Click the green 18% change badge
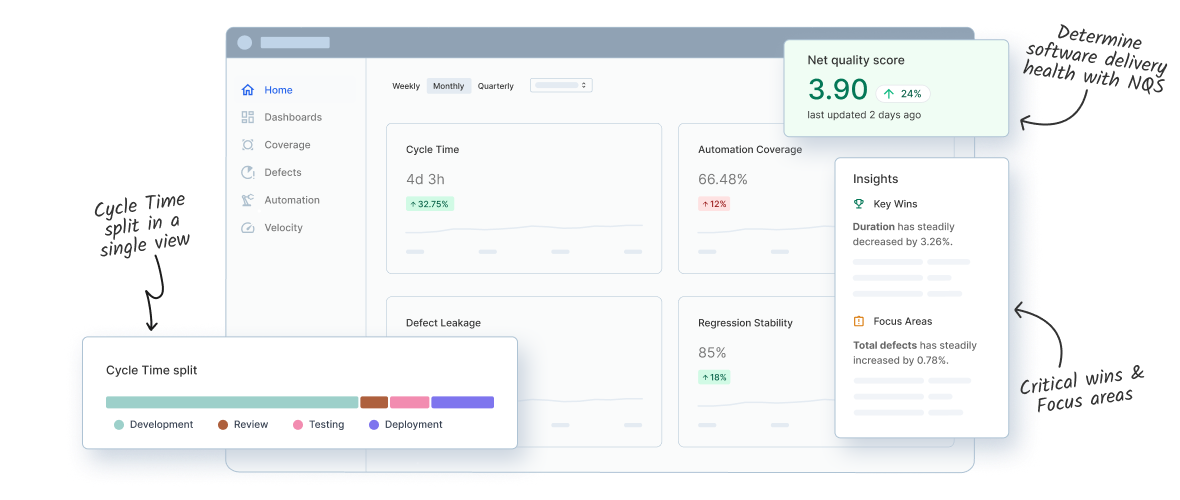 (713, 377)
